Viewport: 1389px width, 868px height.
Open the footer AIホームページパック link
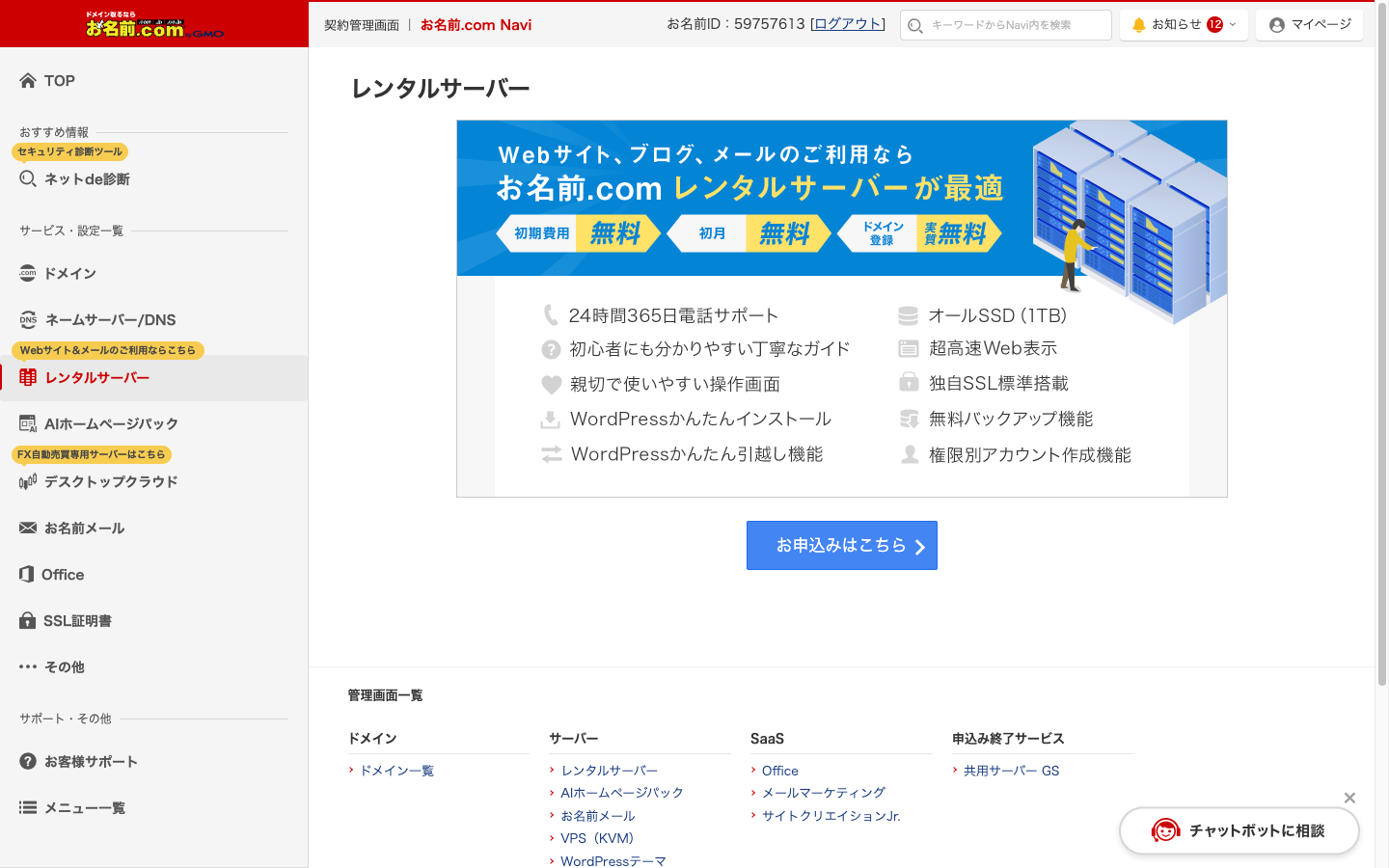tap(621, 793)
